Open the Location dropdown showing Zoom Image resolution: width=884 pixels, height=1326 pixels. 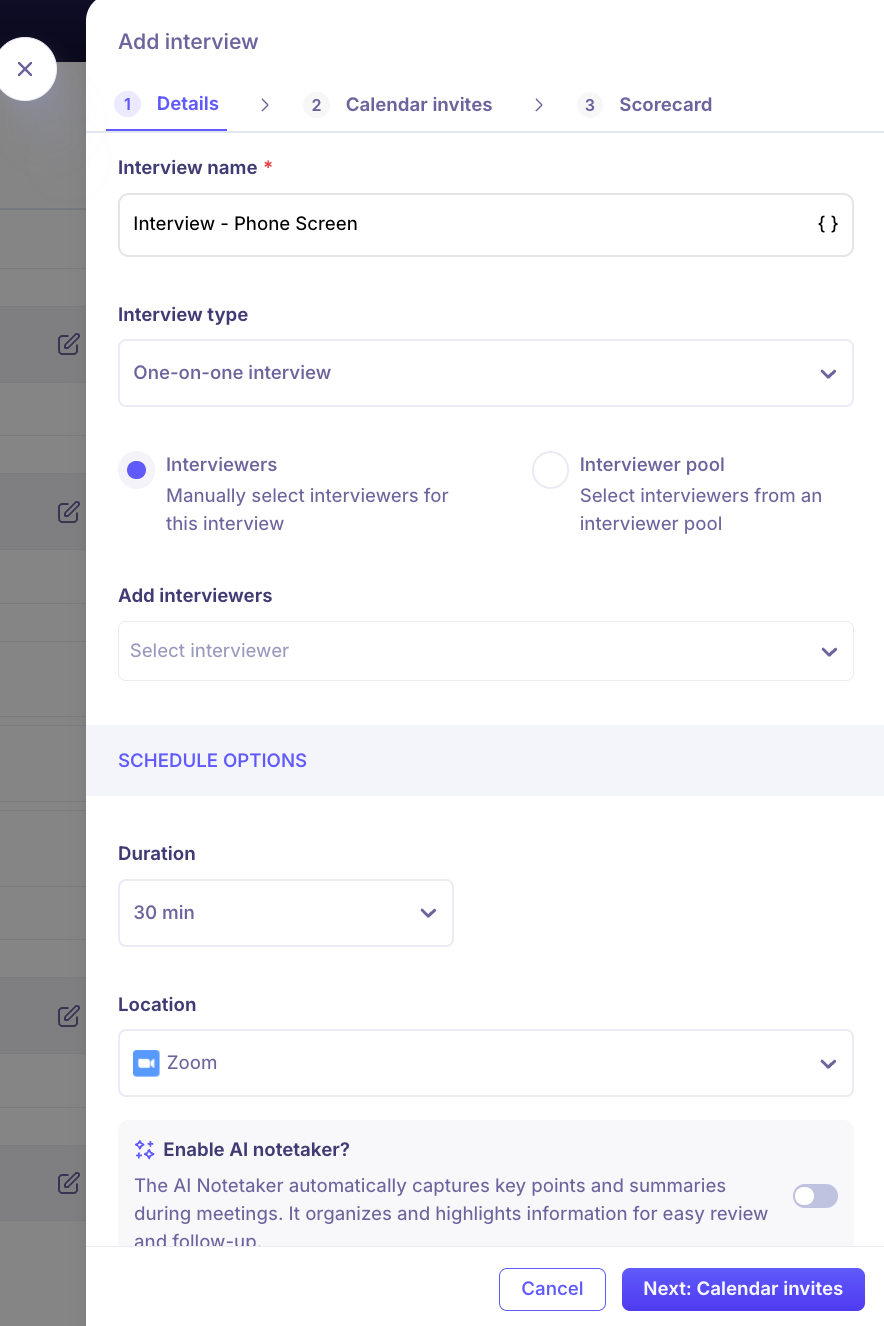pos(485,1063)
